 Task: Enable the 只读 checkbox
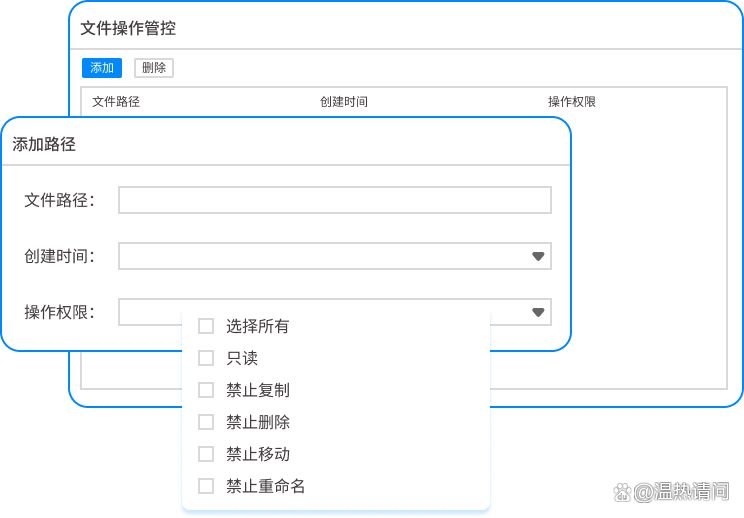(206, 358)
